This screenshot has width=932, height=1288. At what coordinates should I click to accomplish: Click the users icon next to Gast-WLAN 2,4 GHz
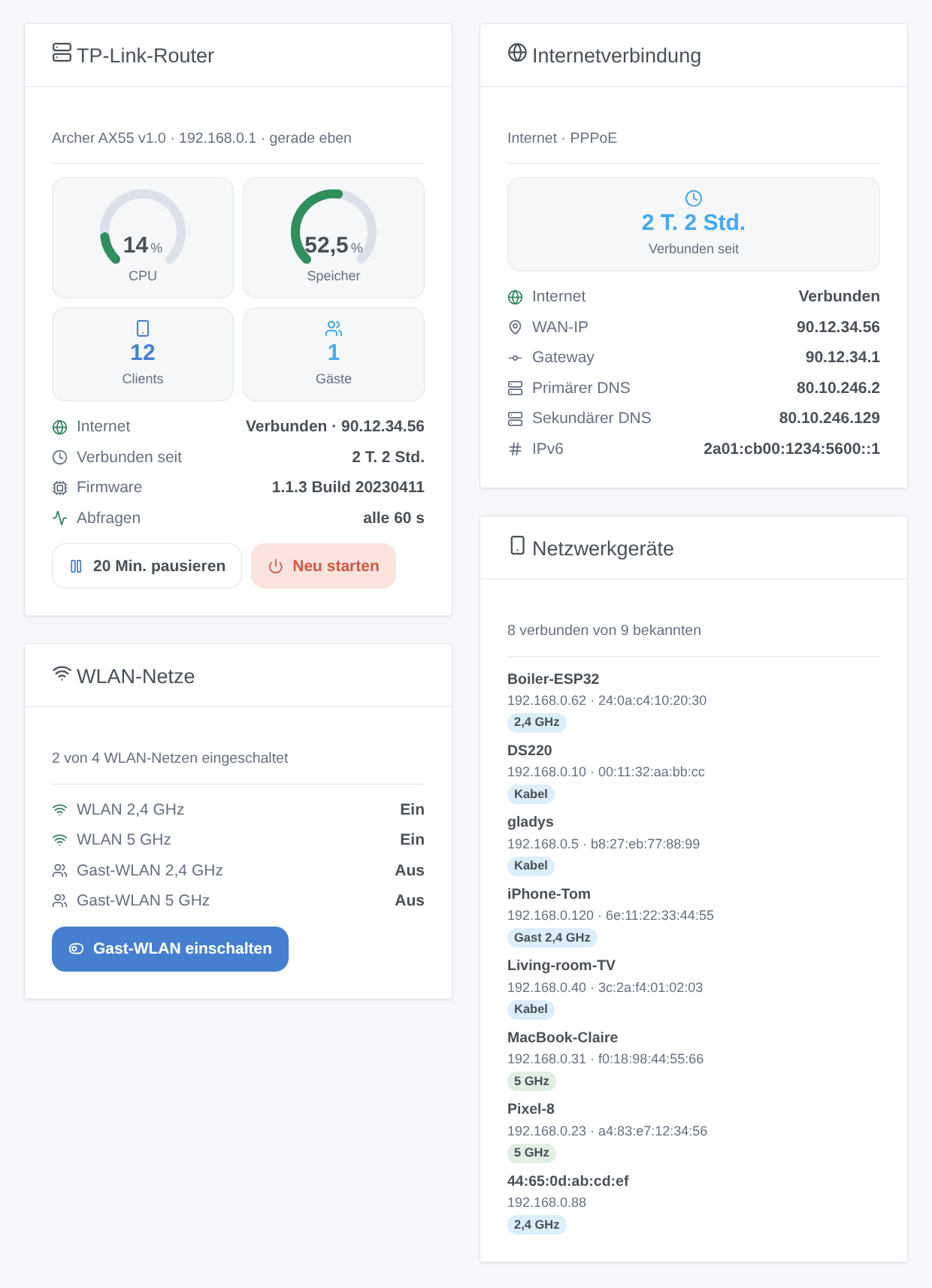click(60, 871)
